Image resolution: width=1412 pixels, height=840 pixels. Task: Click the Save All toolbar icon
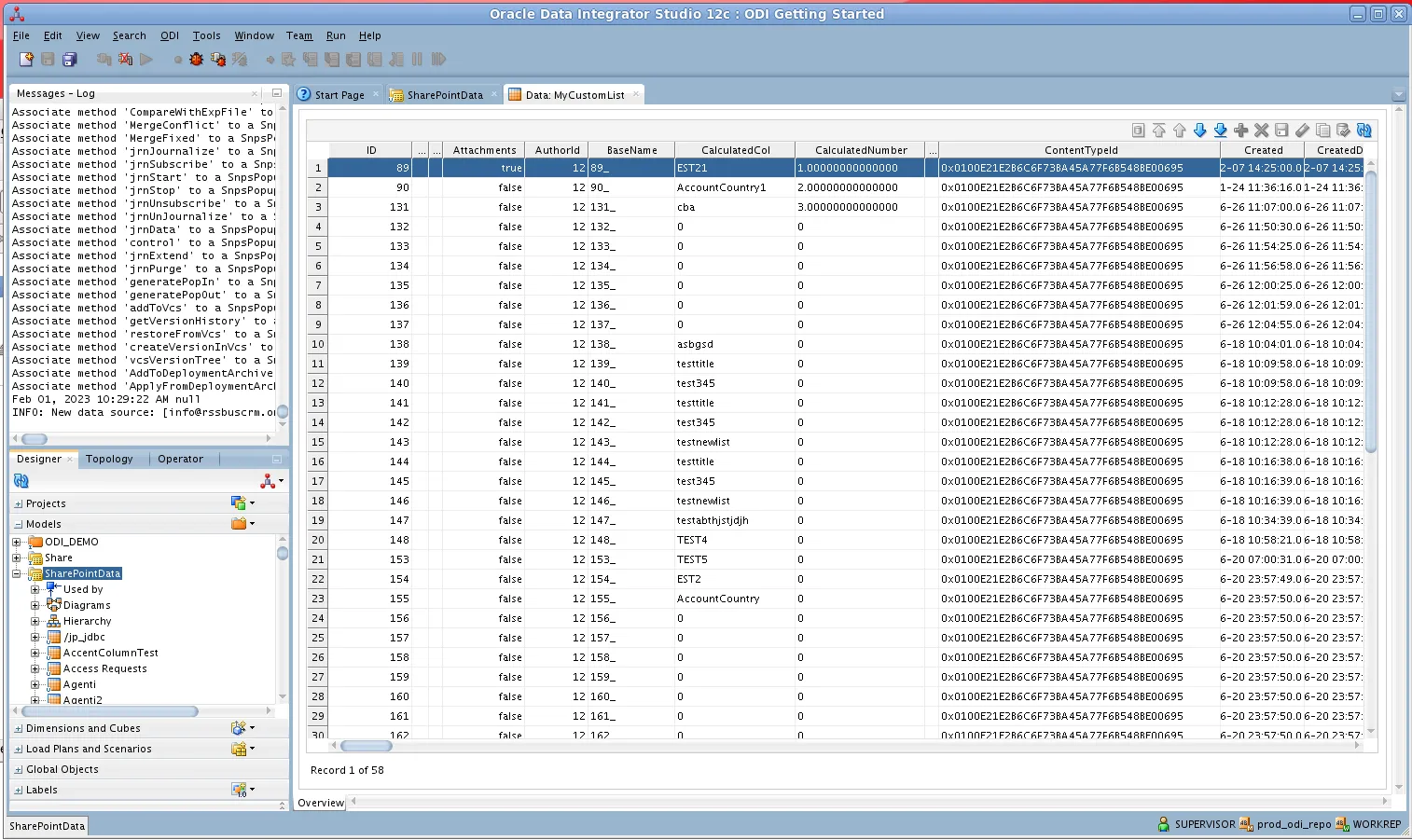[x=70, y=59]
